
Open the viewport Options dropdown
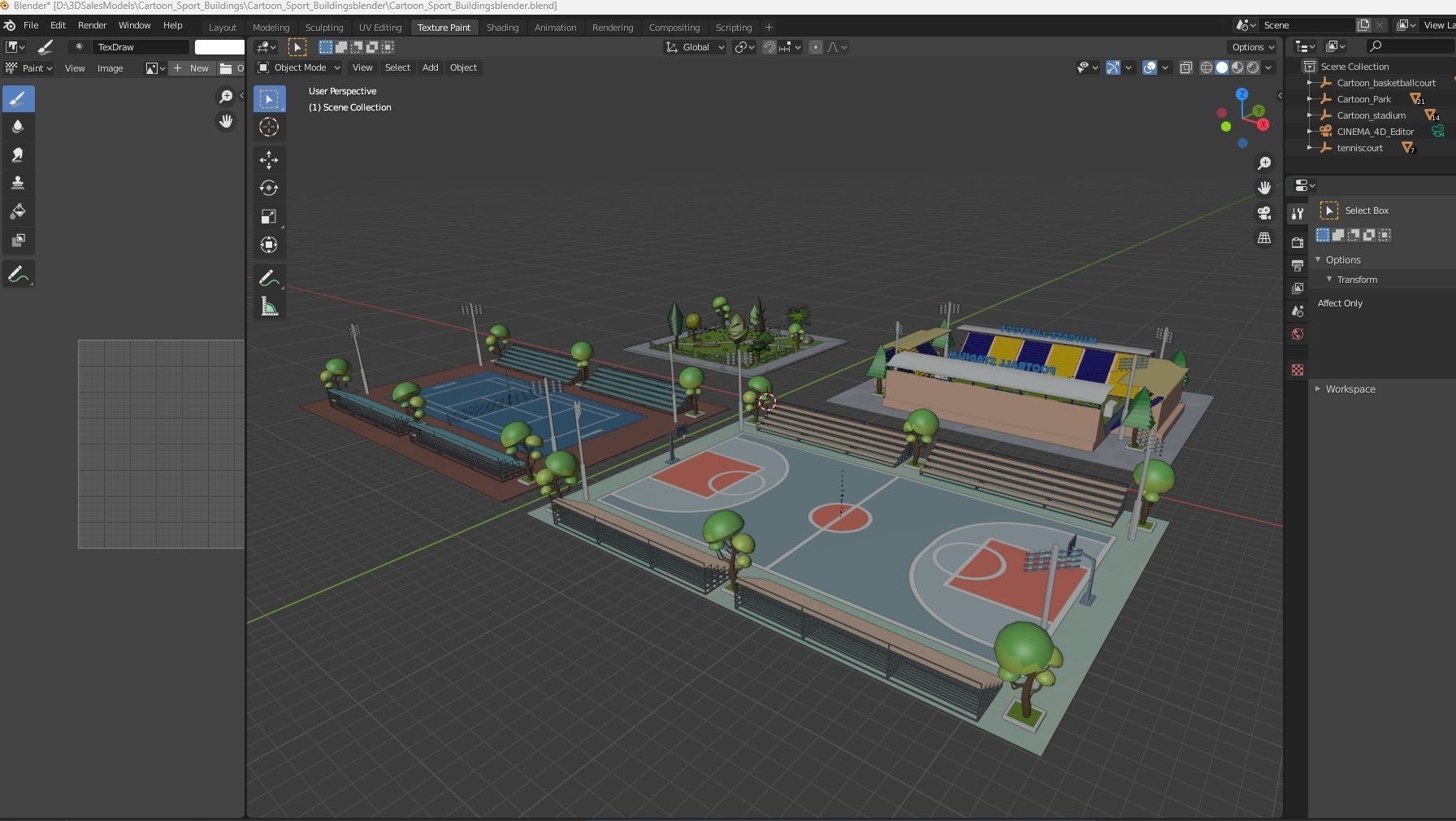click(1252, 47)
